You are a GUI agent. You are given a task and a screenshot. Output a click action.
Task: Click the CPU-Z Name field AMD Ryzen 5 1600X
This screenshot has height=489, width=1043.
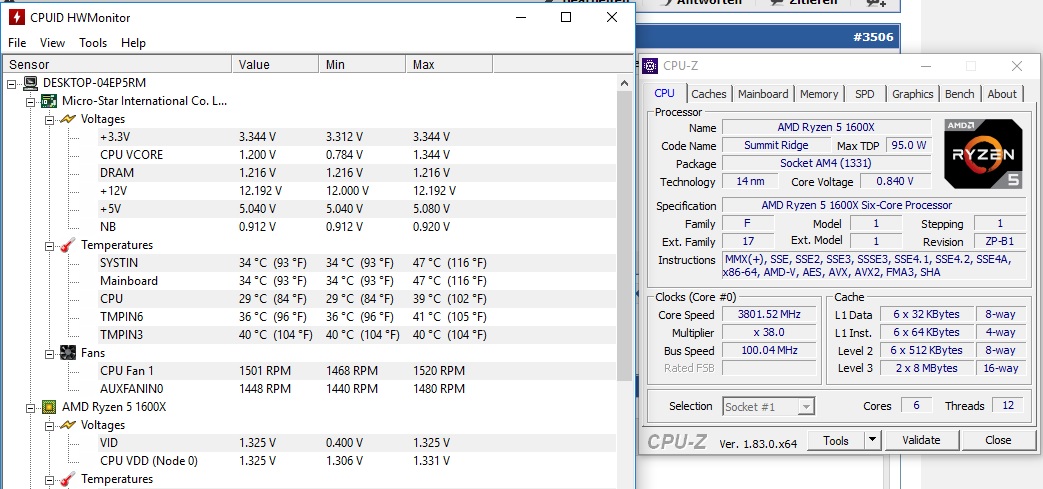coord(827,127)
